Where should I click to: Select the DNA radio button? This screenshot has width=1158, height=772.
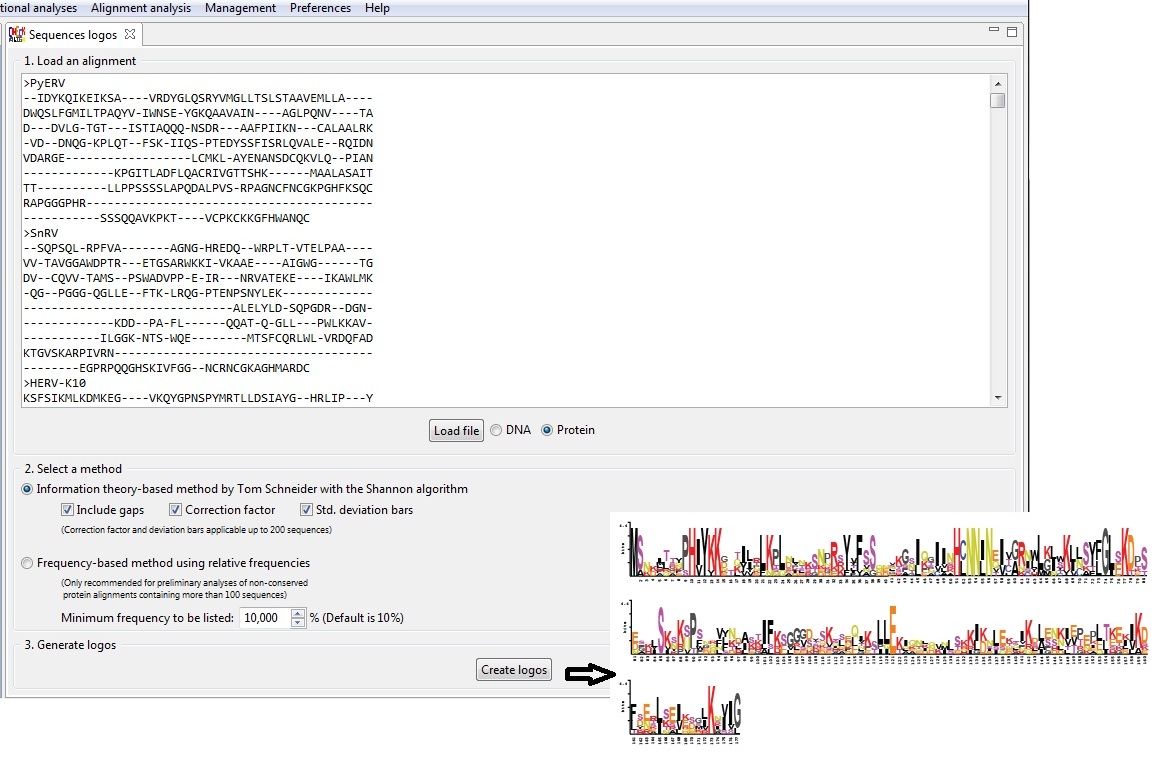[x=496, y=430]
